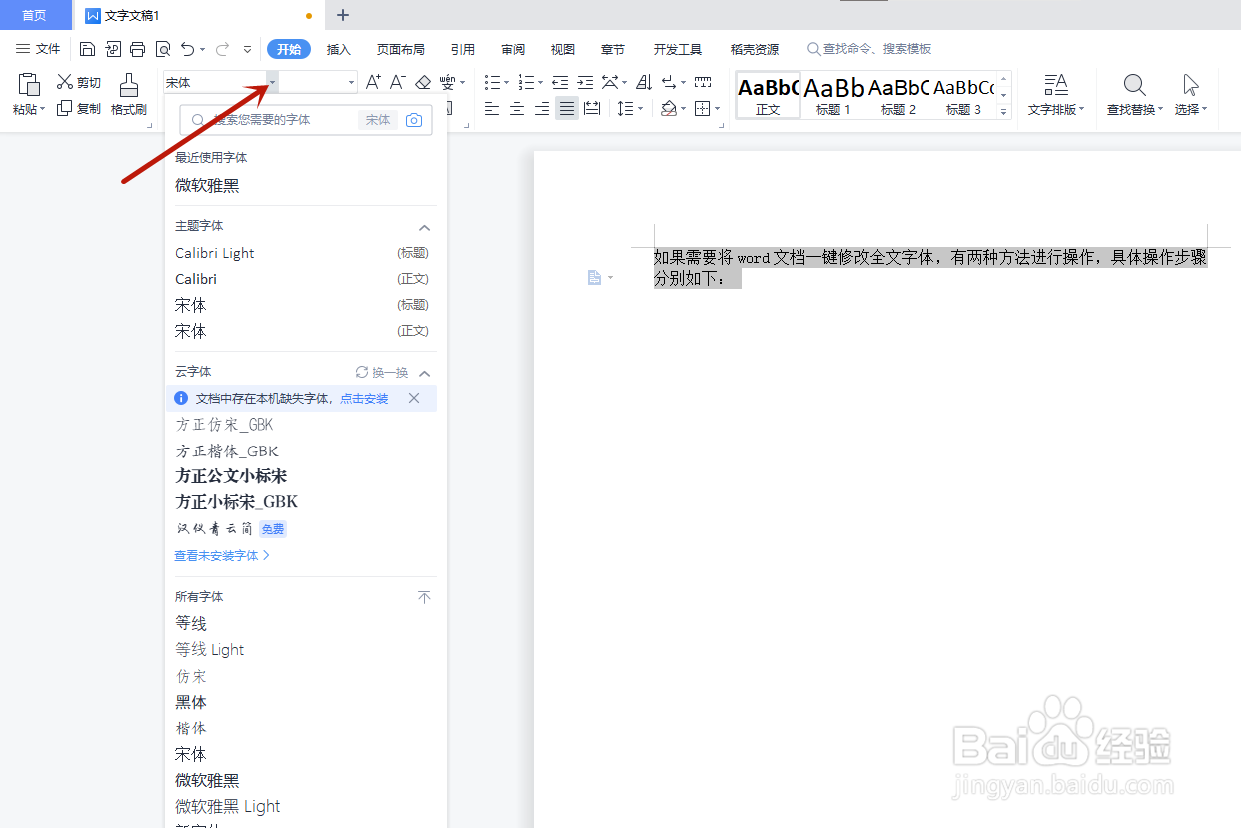
Task: Open a new tab with plus button
Action: point(343,15)
